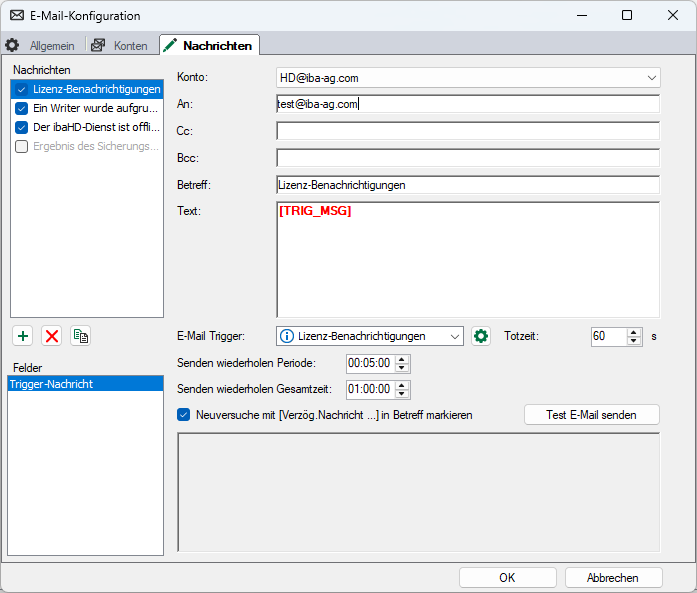This screenshot has width=697, height=593.
Task: Increase the Senden wiederholen Gesamtzeit time
Action: [x=402, y=386]
